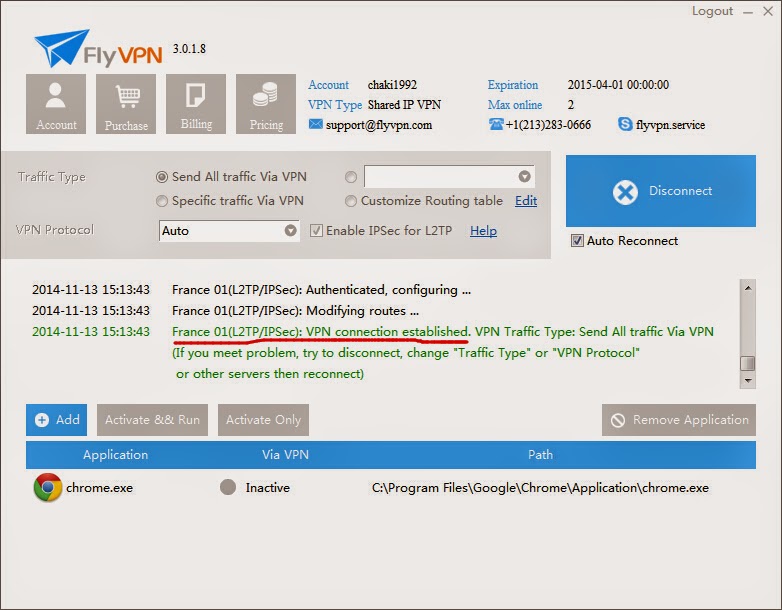The width and height of the screenshot is (782, 610).
Task: Click the Application column header
Action: [115, 455]
